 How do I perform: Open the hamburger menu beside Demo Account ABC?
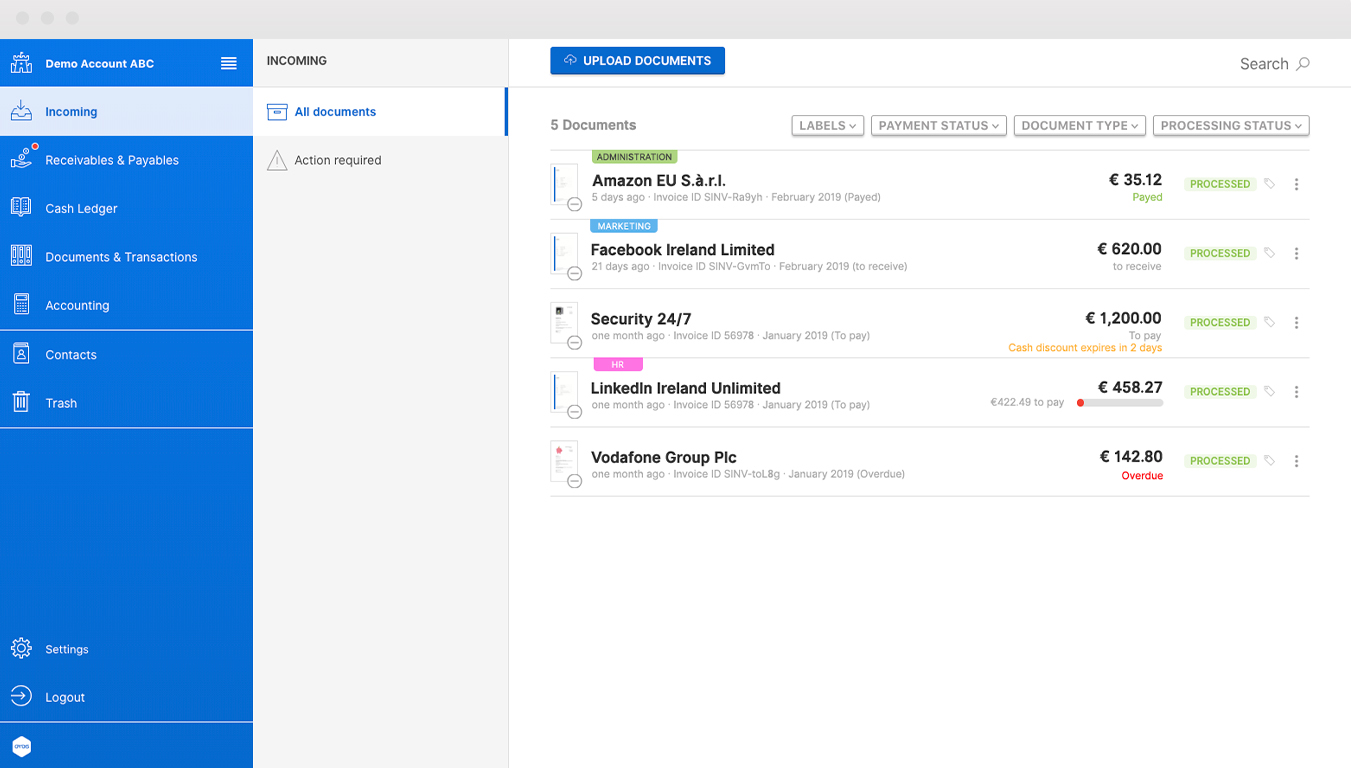(229, 63)
